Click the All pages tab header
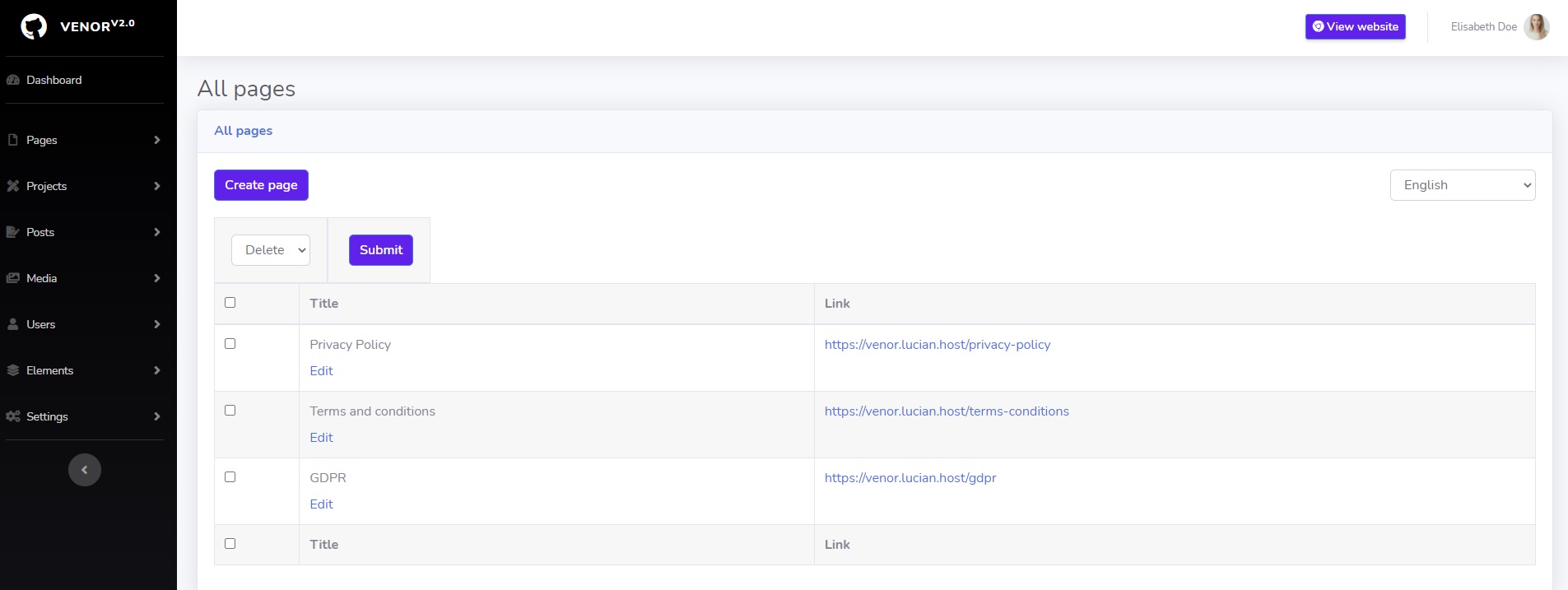1568x590 pixels. pos(243,131)
